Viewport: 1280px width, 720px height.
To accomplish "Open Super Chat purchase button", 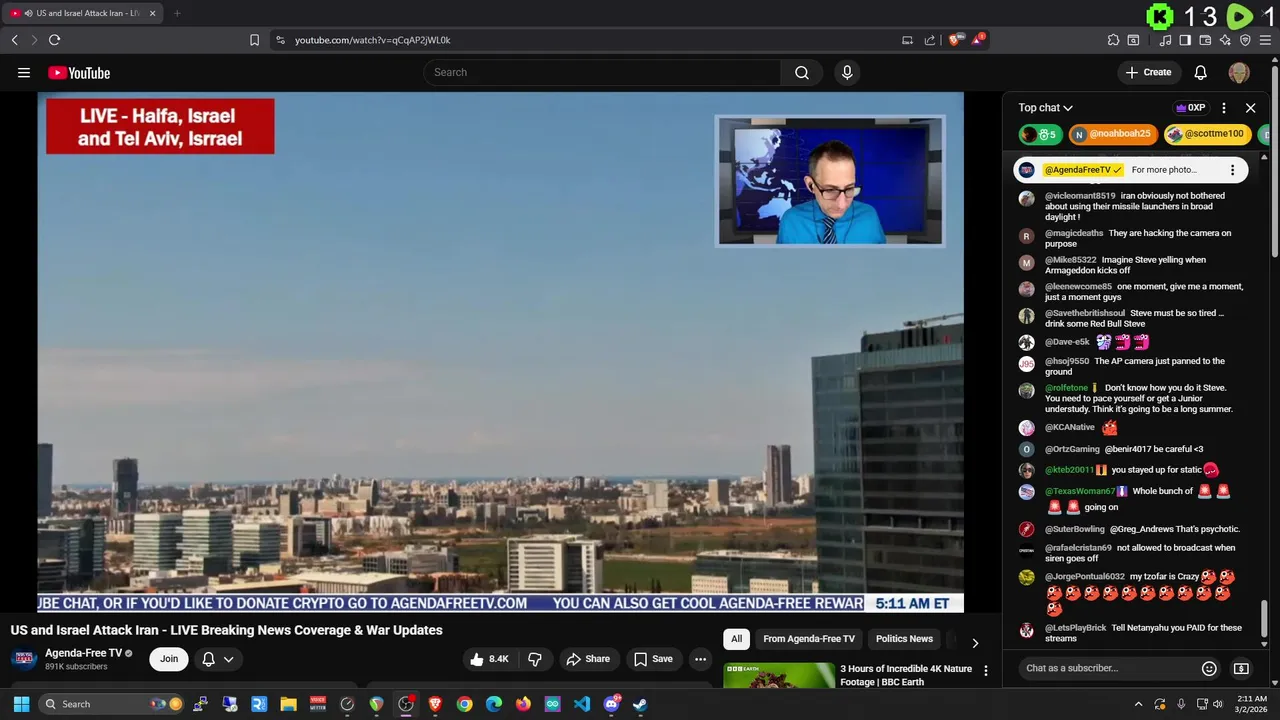I will click(1241, 668).
